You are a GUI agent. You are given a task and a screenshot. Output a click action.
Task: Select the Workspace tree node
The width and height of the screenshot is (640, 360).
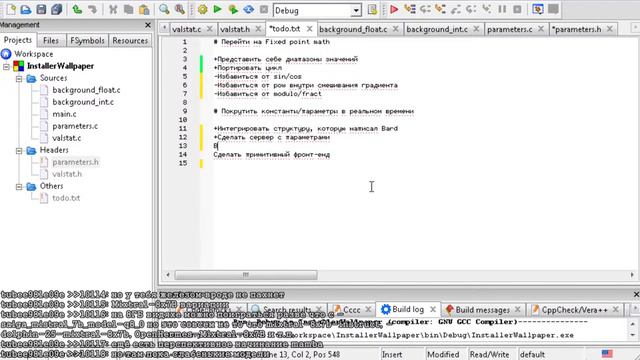33,54
